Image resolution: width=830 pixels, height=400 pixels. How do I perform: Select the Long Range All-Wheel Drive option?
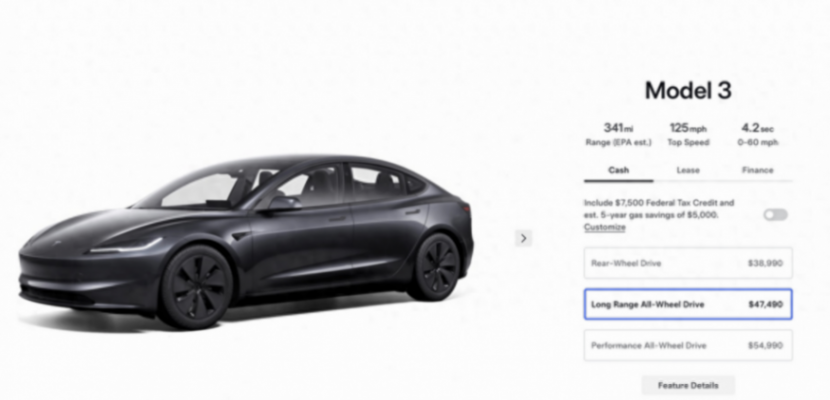688,304
